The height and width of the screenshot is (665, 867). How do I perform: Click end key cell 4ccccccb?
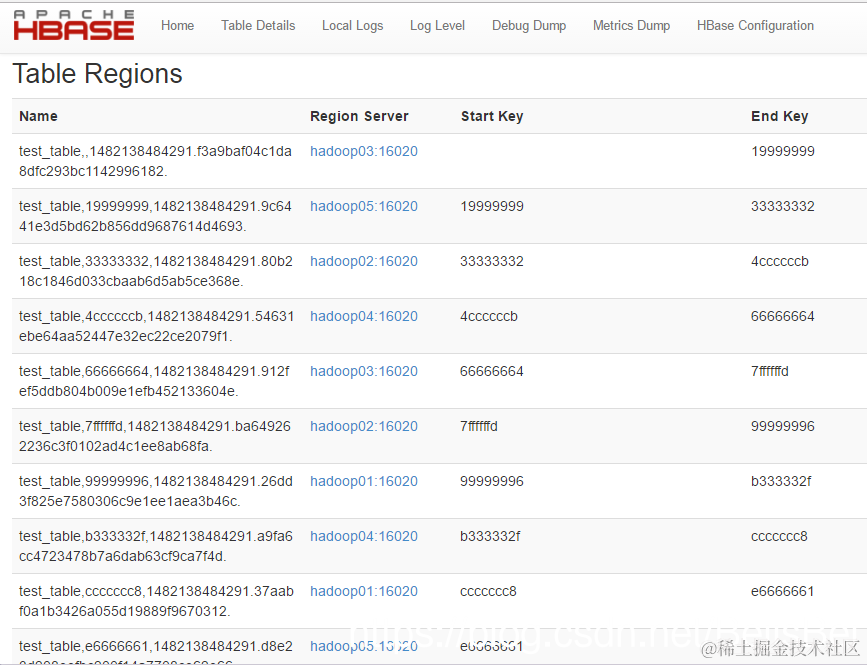click(780, 261)
